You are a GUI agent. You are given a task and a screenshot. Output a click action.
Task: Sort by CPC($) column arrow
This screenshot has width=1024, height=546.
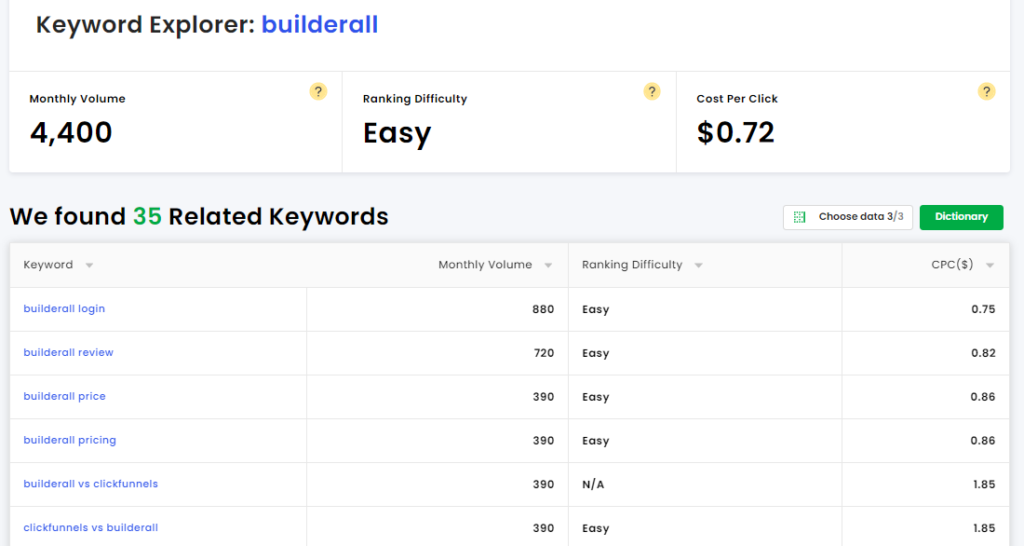tap(990, 265)
